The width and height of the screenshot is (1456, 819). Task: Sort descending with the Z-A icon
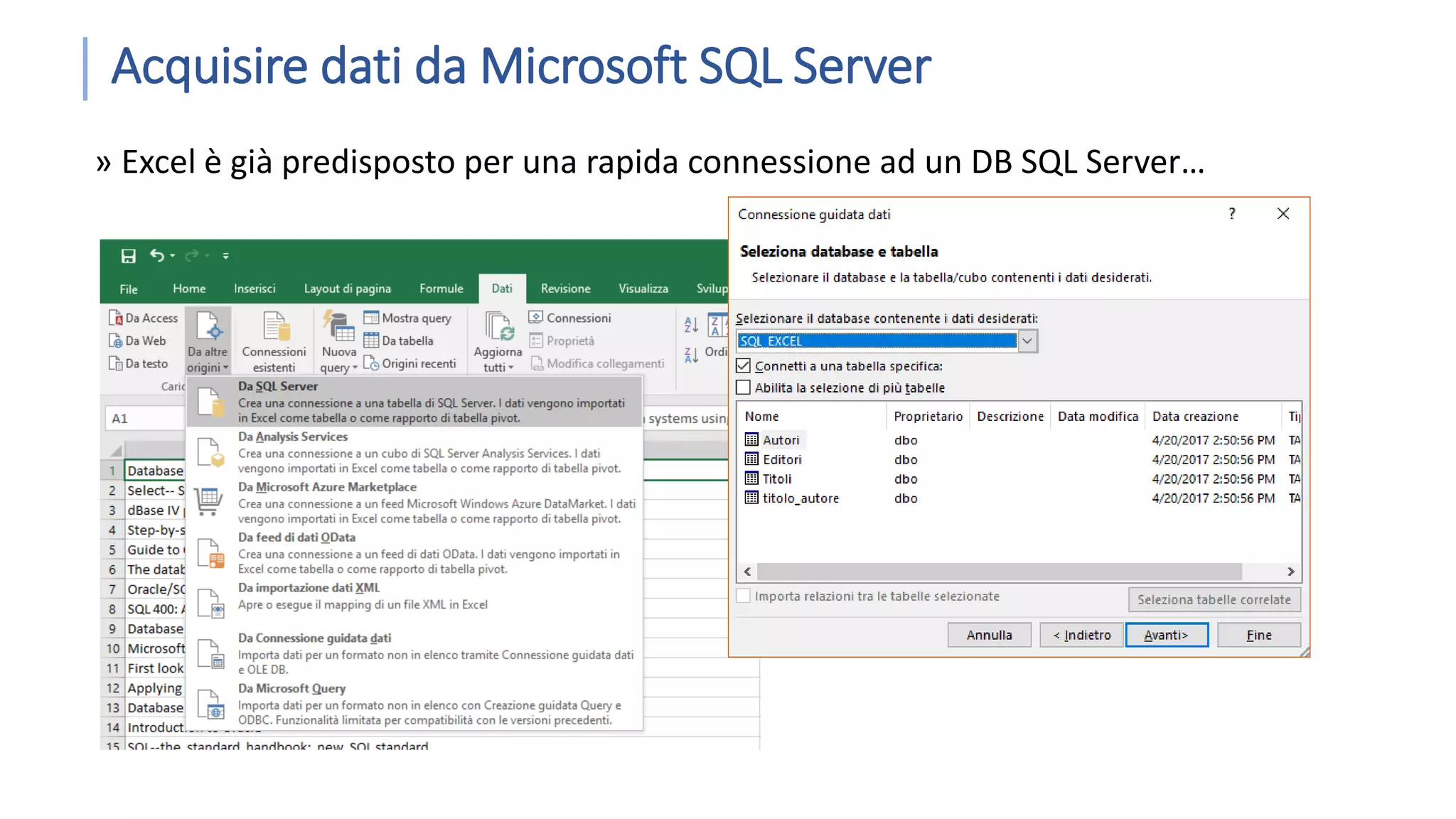click(691, 354)
